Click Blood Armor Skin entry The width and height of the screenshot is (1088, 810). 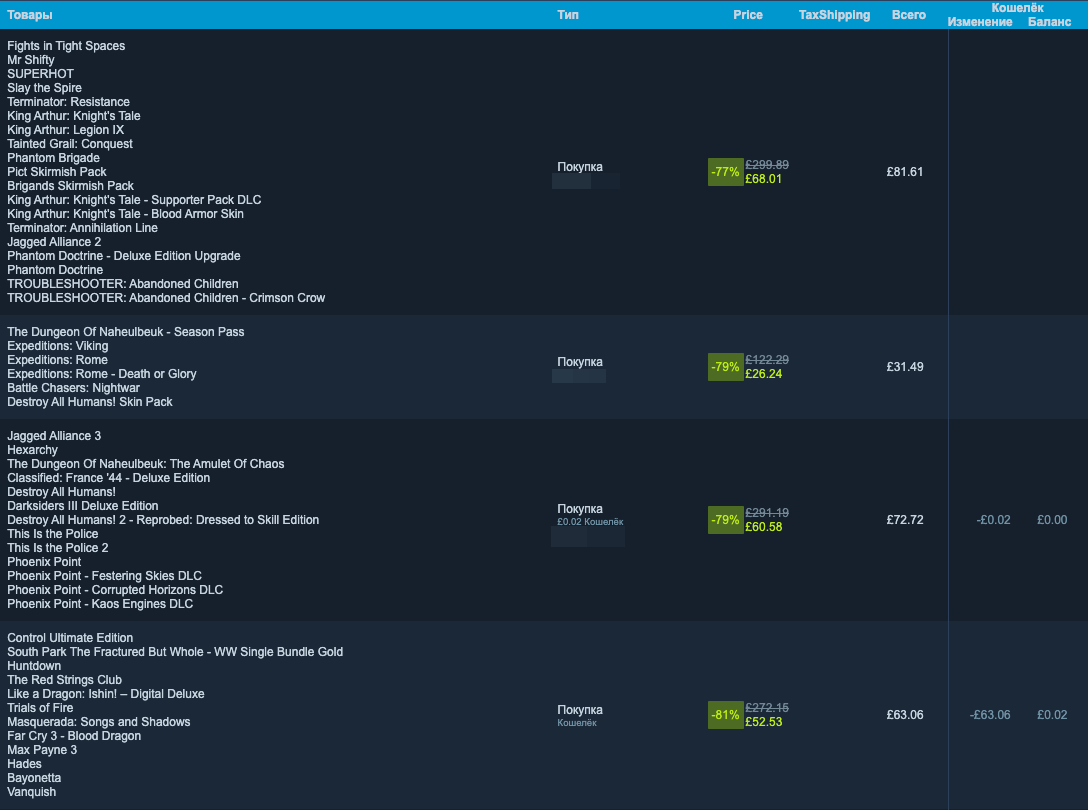[125, 214]
